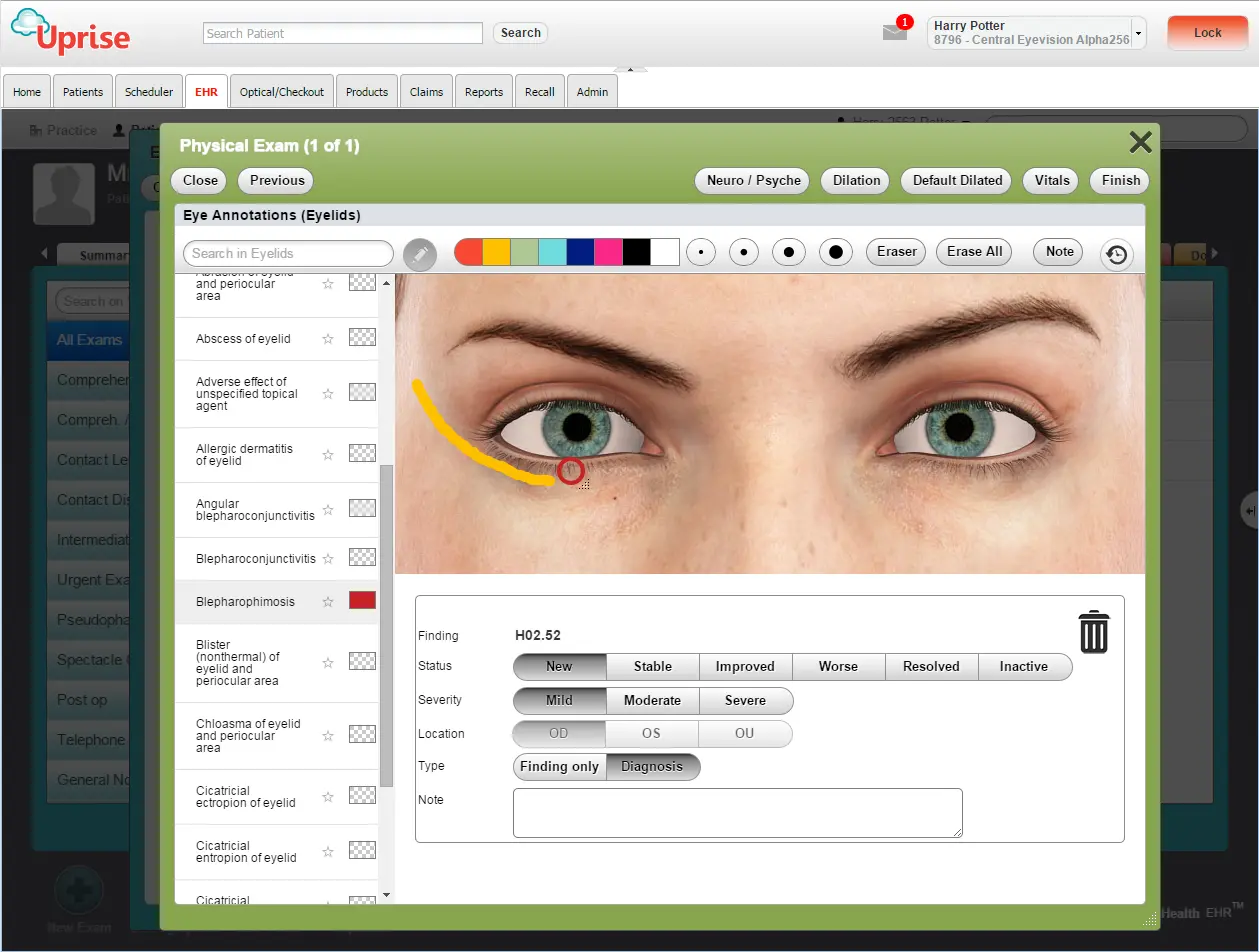Switch Type to Finding only
The image size is (1259, 952).
pos(558,766)
